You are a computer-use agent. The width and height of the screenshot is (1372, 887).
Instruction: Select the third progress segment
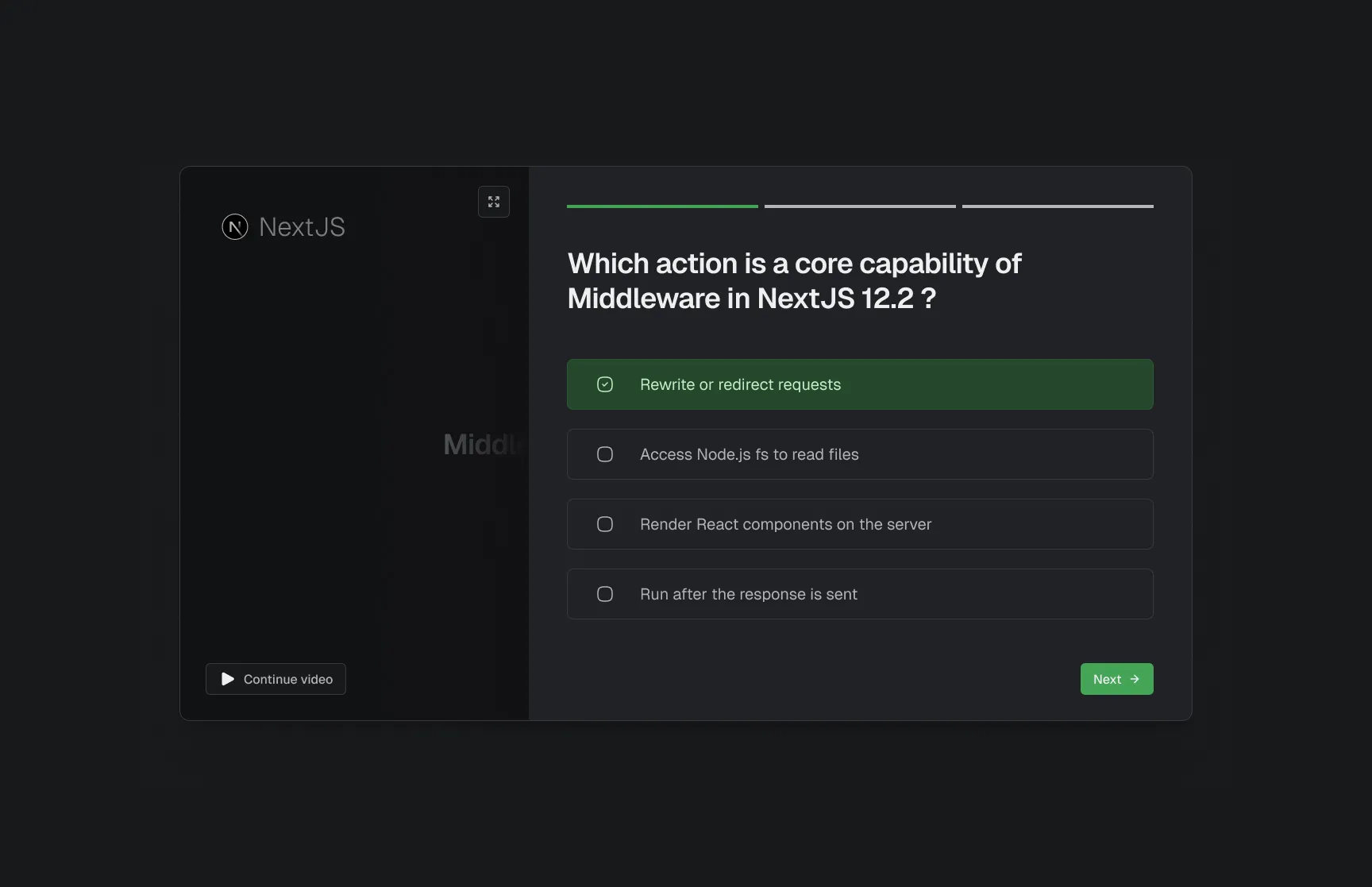pos(1058,206)
